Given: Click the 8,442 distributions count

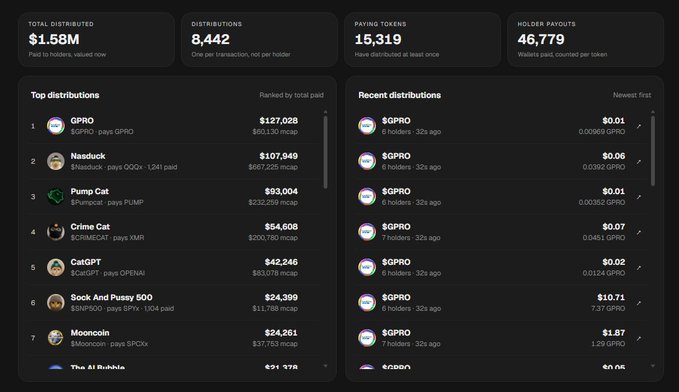Looking at the screenshot, I should (210, 39).
